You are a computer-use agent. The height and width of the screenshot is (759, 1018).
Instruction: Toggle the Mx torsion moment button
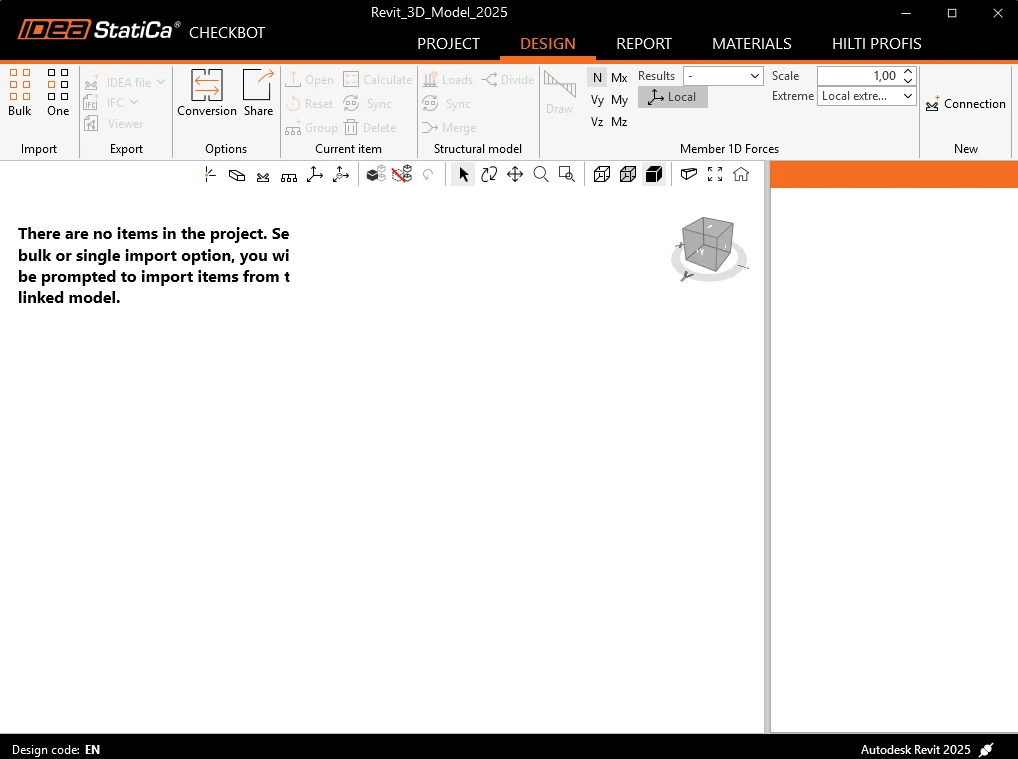coord(619,77)
